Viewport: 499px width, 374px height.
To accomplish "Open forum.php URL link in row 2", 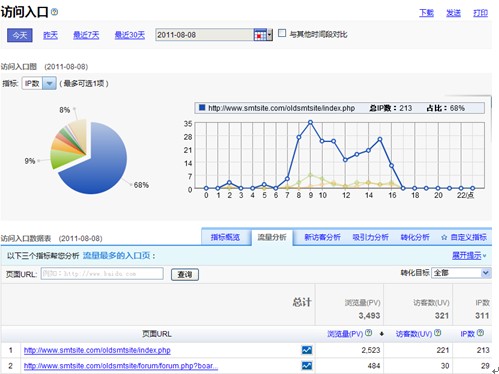I will 121,366.
